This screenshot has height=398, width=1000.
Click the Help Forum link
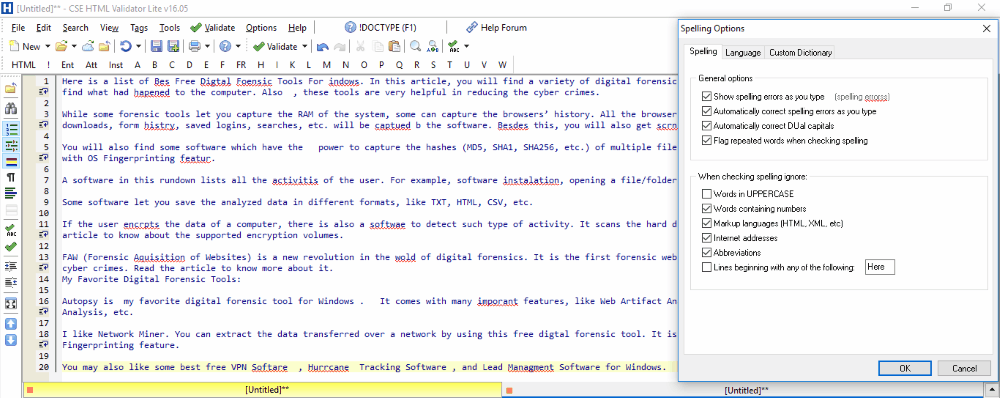click(496, 27)
